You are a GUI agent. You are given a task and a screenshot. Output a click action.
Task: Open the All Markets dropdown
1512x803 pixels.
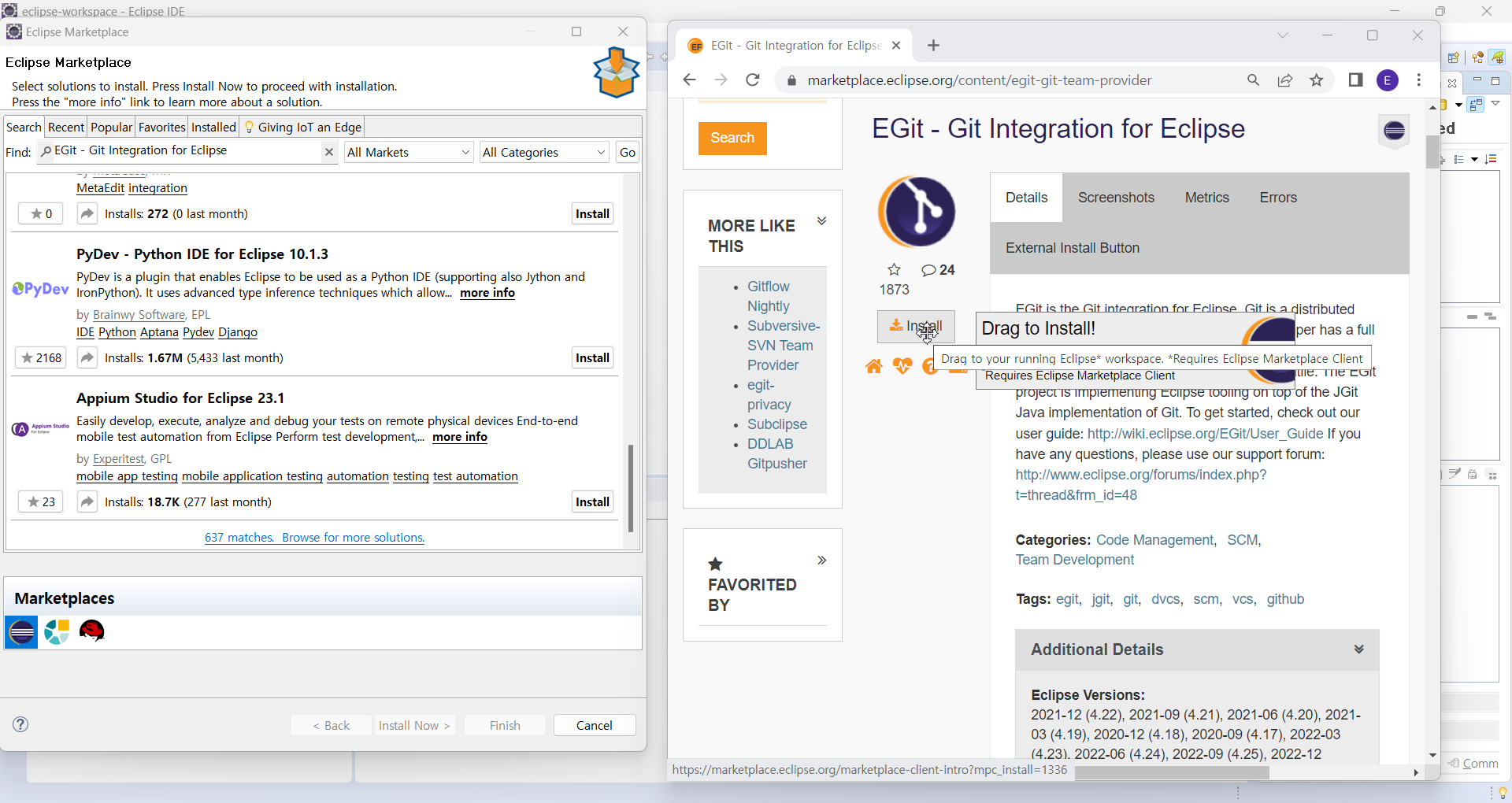tap(409, 152)
